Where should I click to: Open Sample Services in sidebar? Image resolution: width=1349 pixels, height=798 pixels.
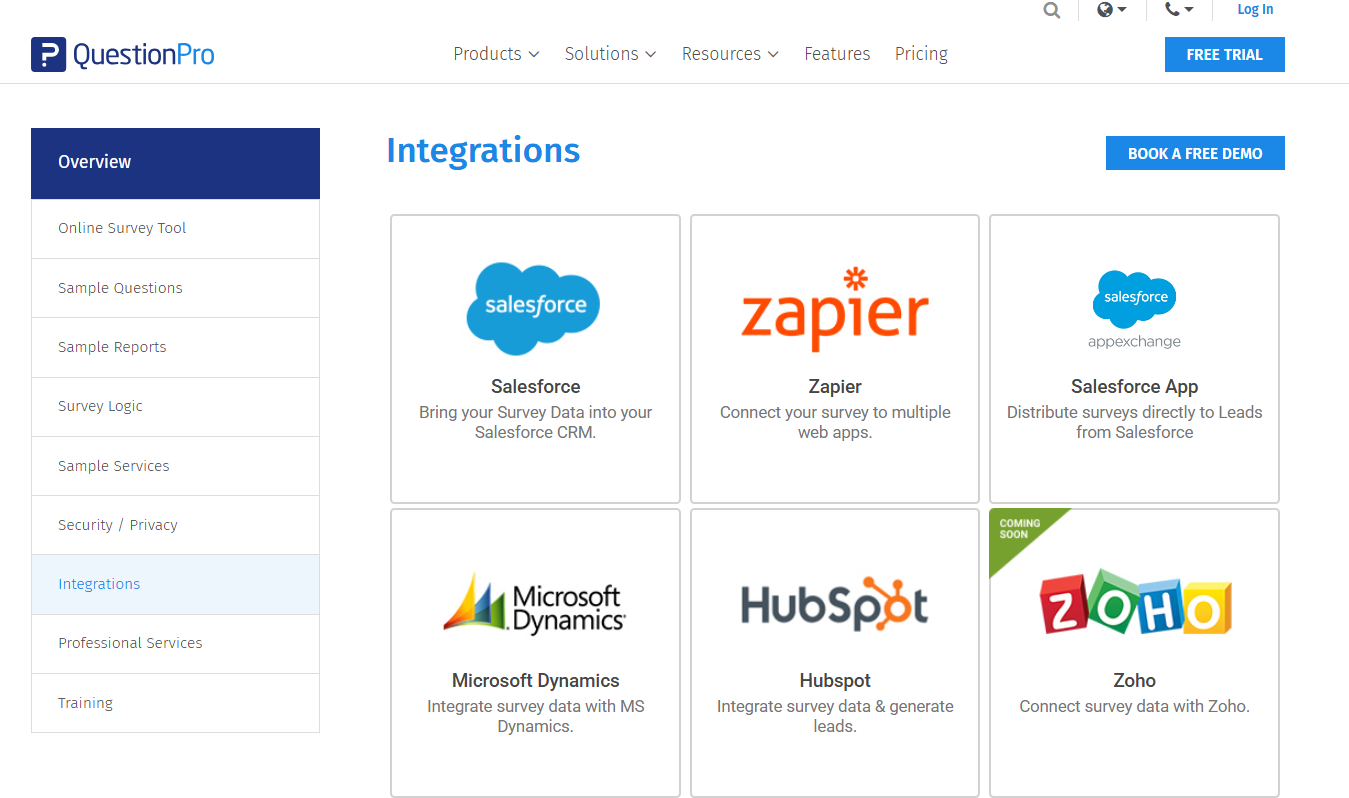175,466
